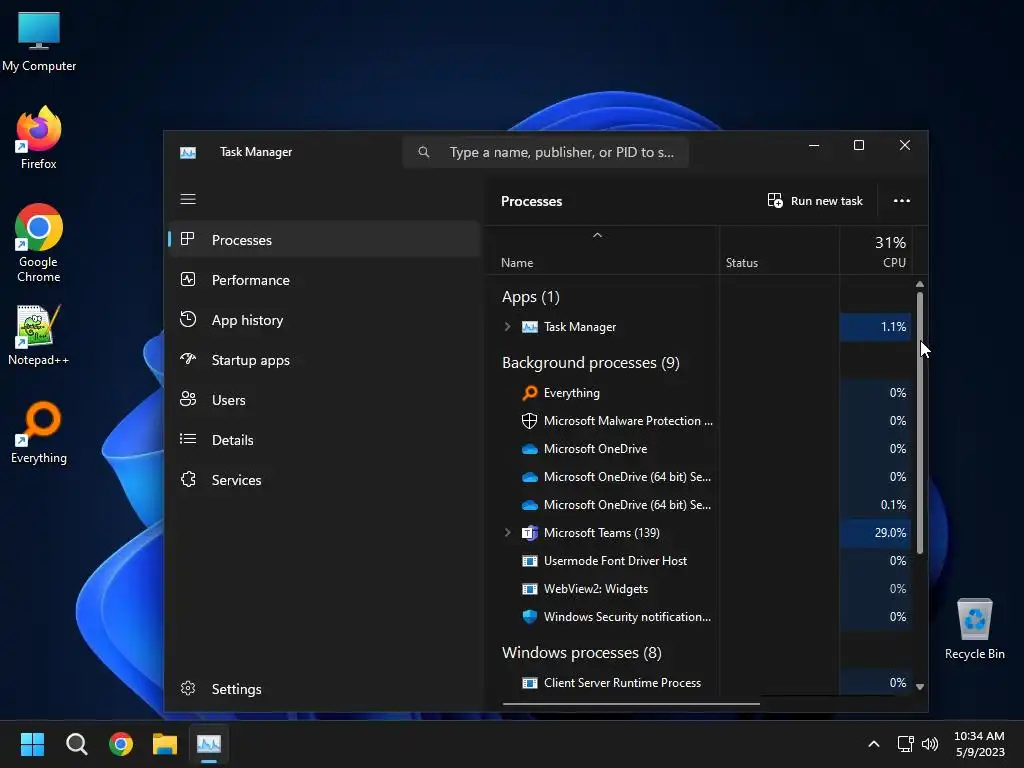
Task: Select the Notepad++ desktop icon
Action: 39,334
